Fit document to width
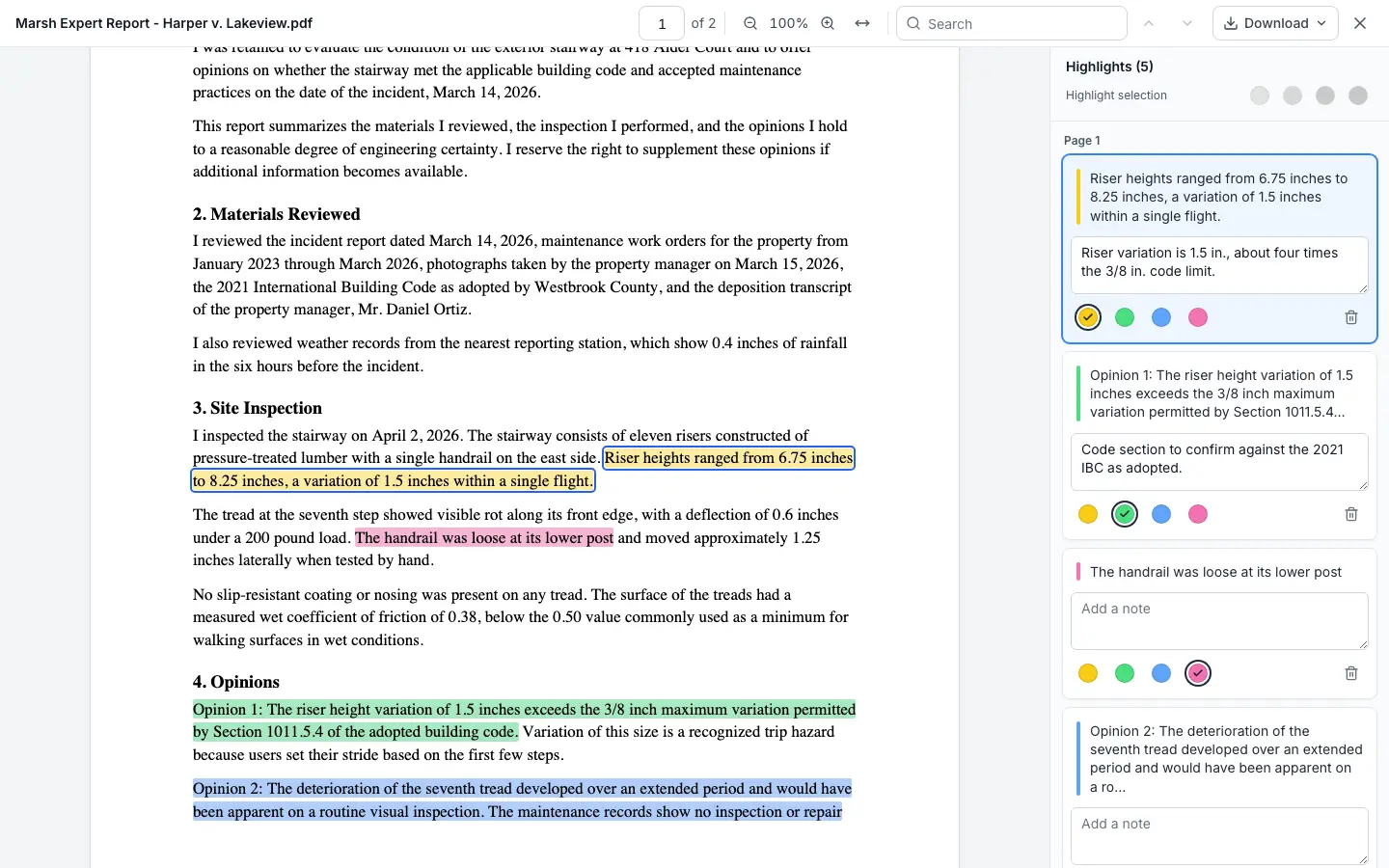 point(862,23)
